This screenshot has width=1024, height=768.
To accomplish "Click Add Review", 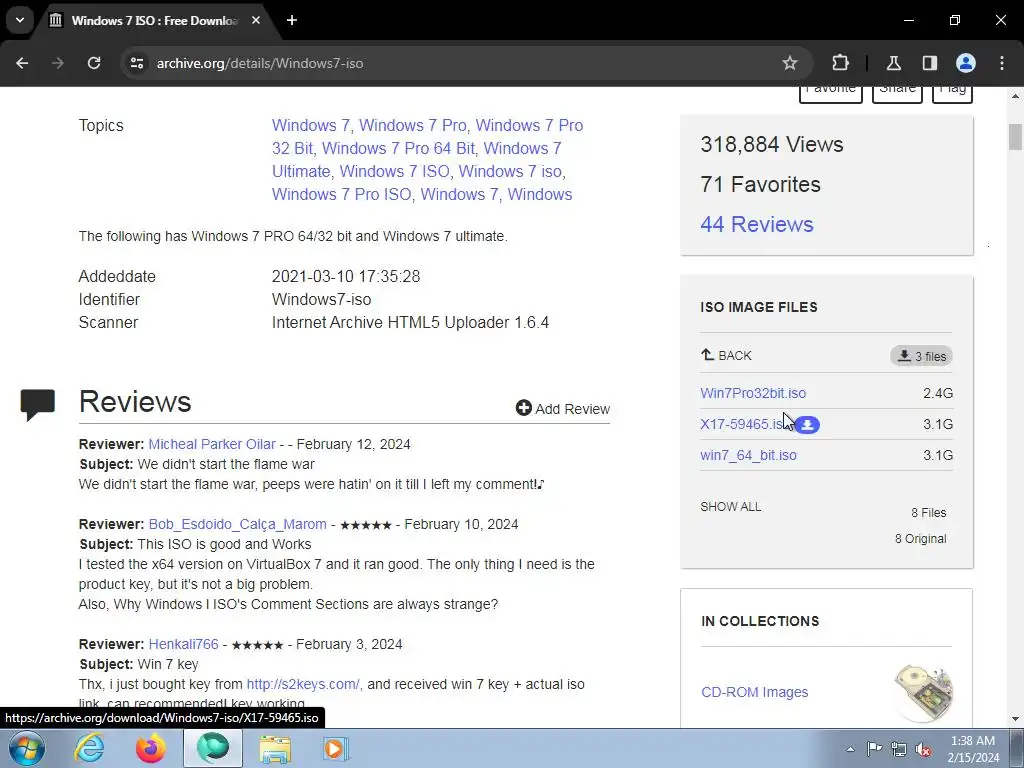I will tap(563, 409).
